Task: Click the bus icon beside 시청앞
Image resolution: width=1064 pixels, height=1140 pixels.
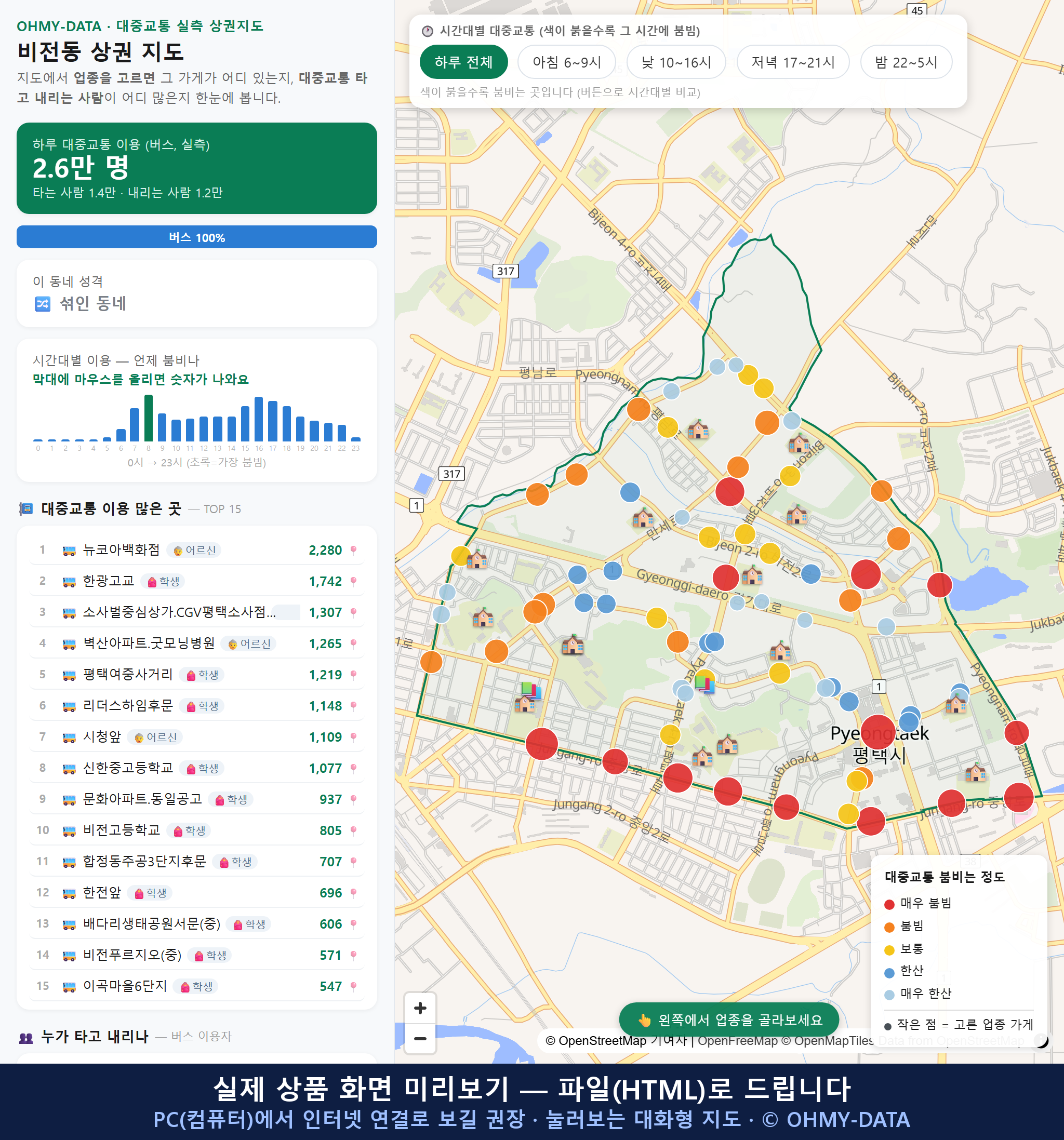Action: pos(69,738)
